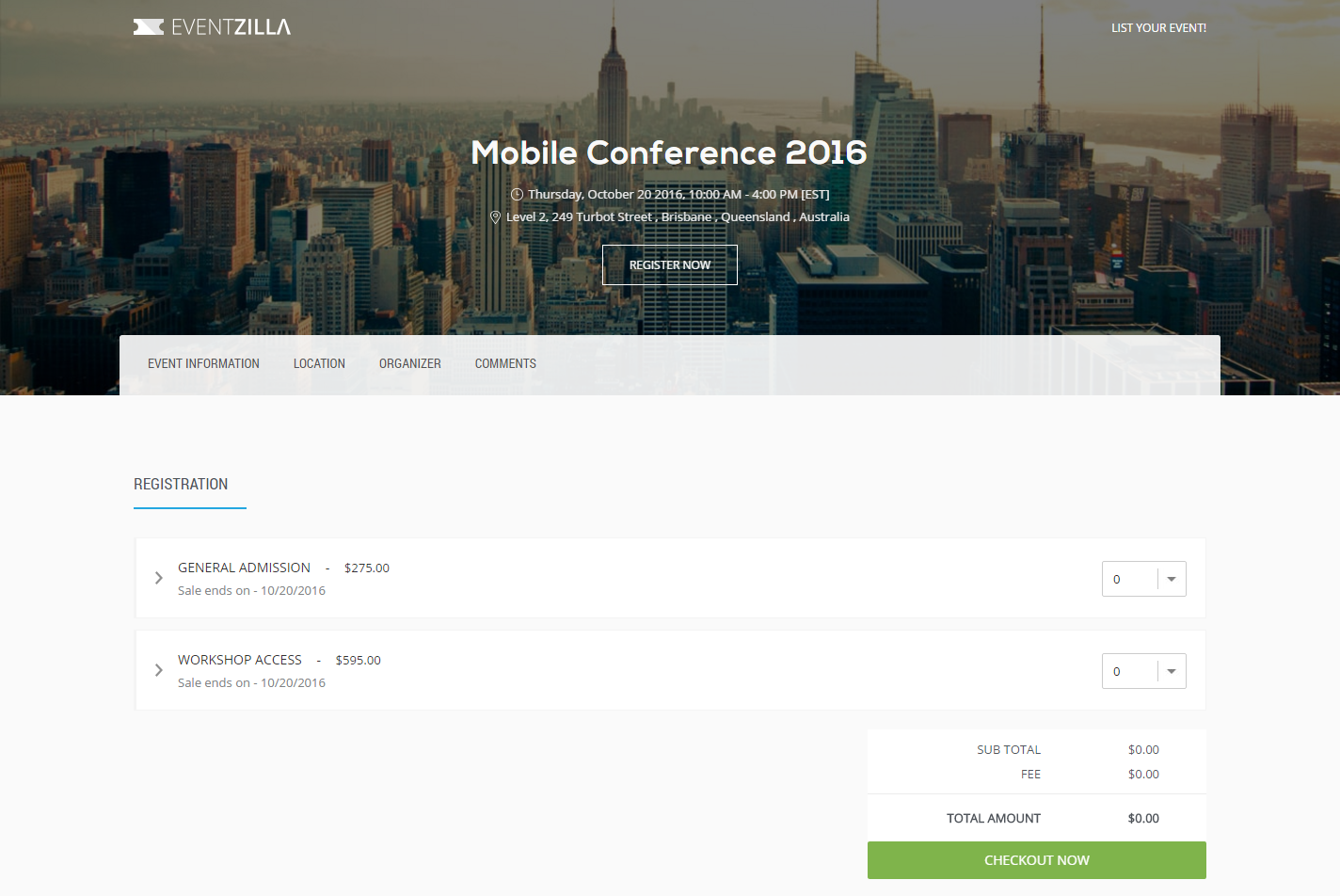The height and width of the screenshot is (896, 1340).
Task: Open the General Admission quantity dropdown arrow
Action: point(1171,578)
